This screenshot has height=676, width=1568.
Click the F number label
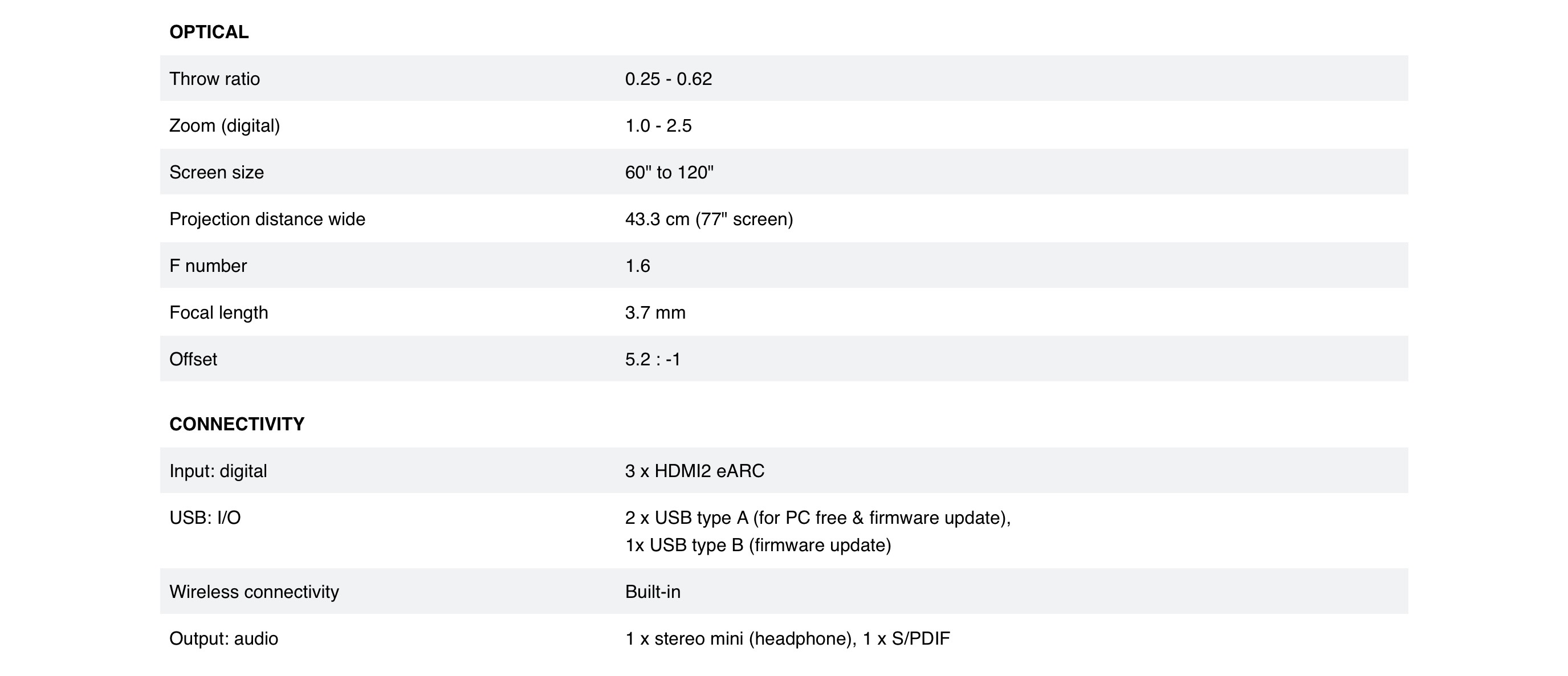[208, 266]
